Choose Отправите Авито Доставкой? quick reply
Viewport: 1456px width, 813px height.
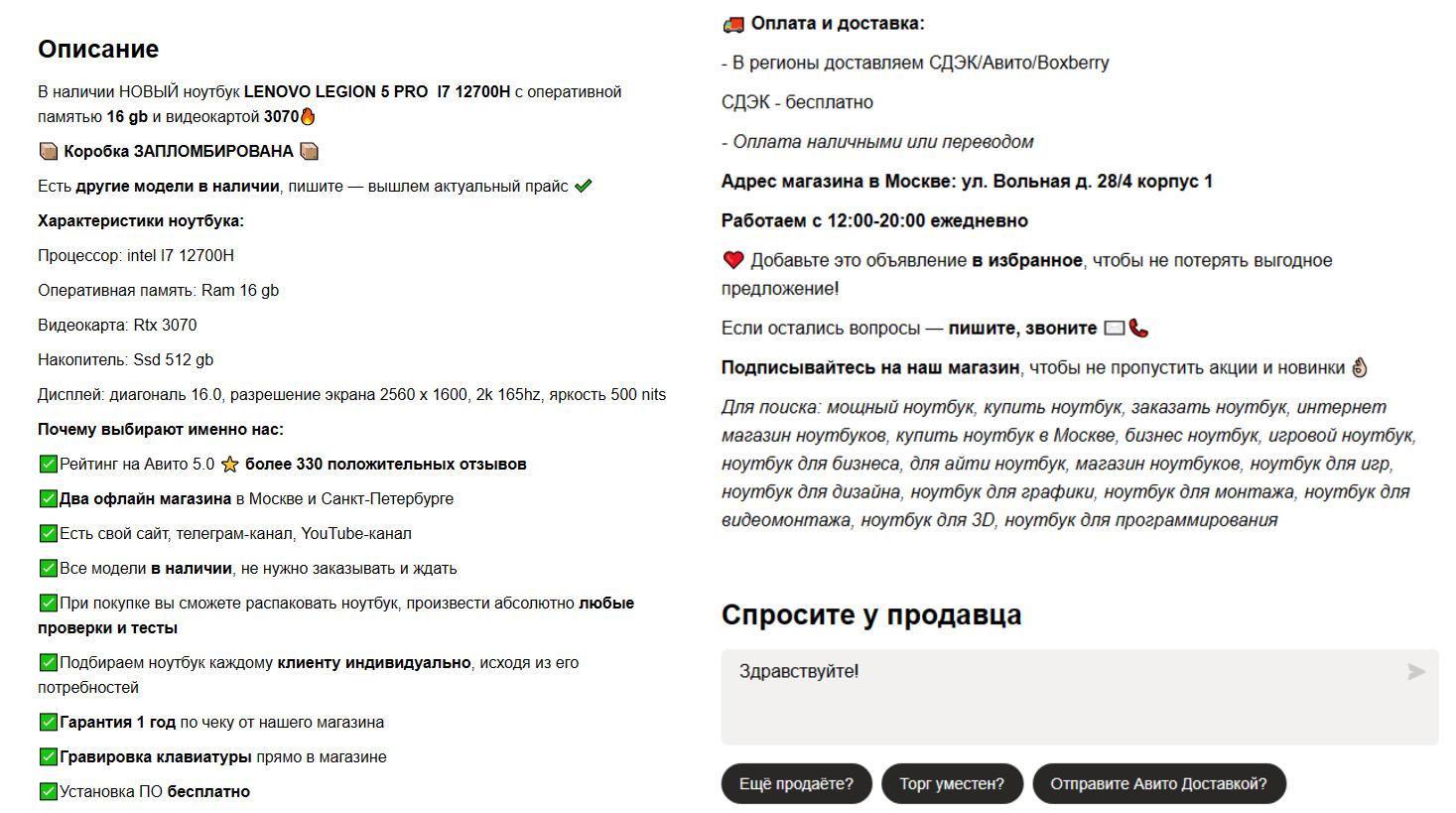(1158, 783)
